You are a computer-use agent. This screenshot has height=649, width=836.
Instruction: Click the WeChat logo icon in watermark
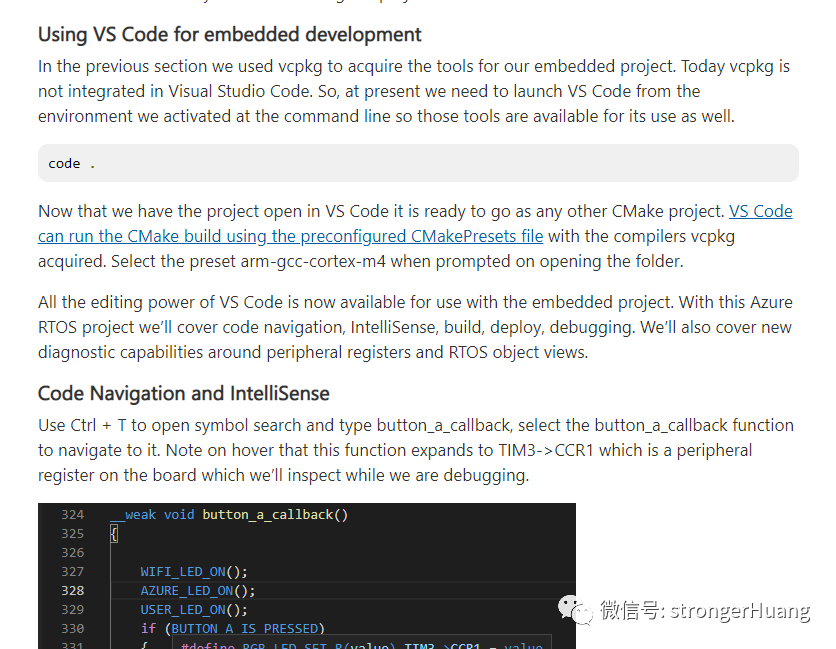click(575, 610)
